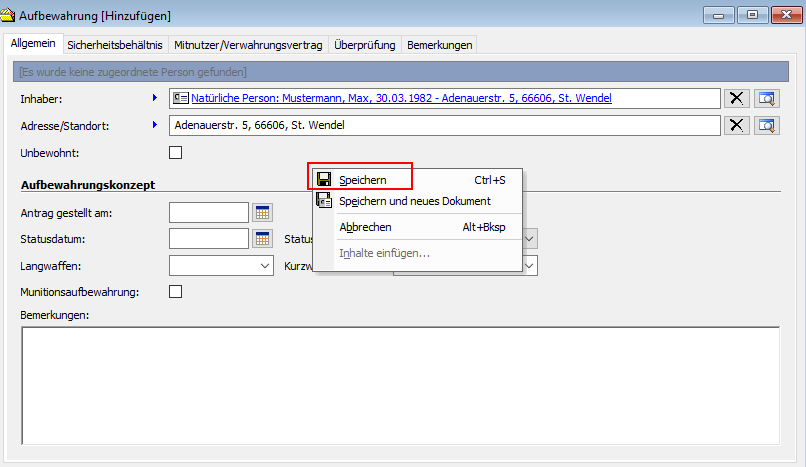This screenshot has width=806, height=467.
Task: Click blue arrow next to Inhaber label
Action: 155,98
